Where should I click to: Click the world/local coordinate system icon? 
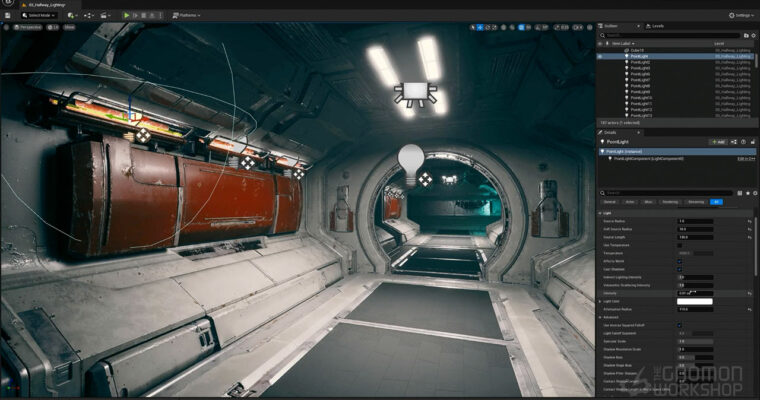coord(504,28)
